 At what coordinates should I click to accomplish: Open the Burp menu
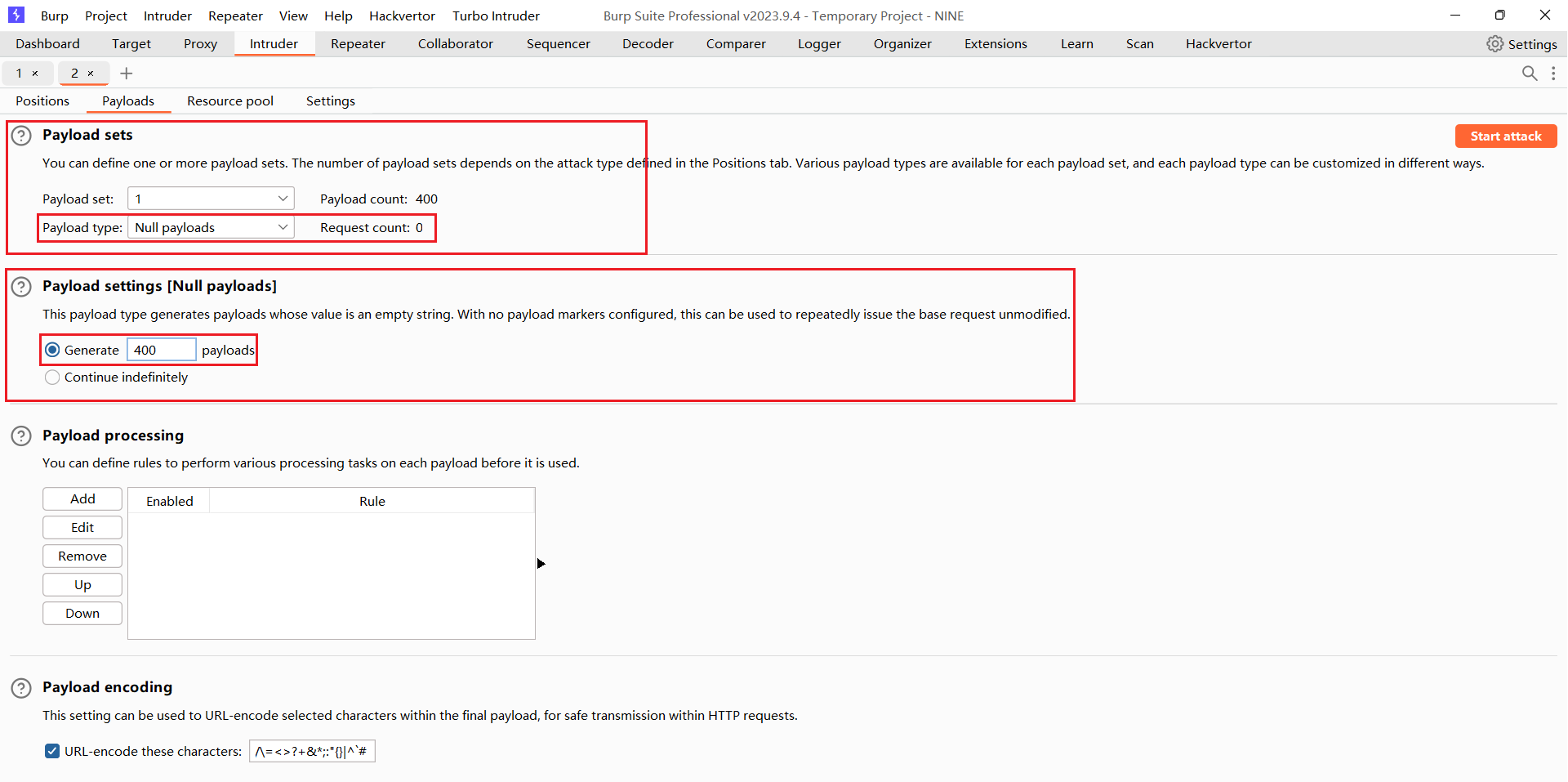(x=55, y=16)
